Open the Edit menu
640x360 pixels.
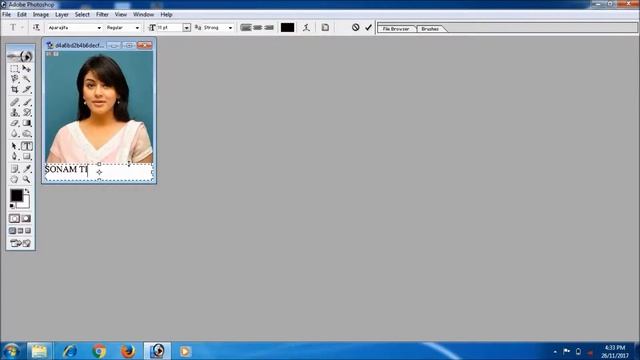22,14
